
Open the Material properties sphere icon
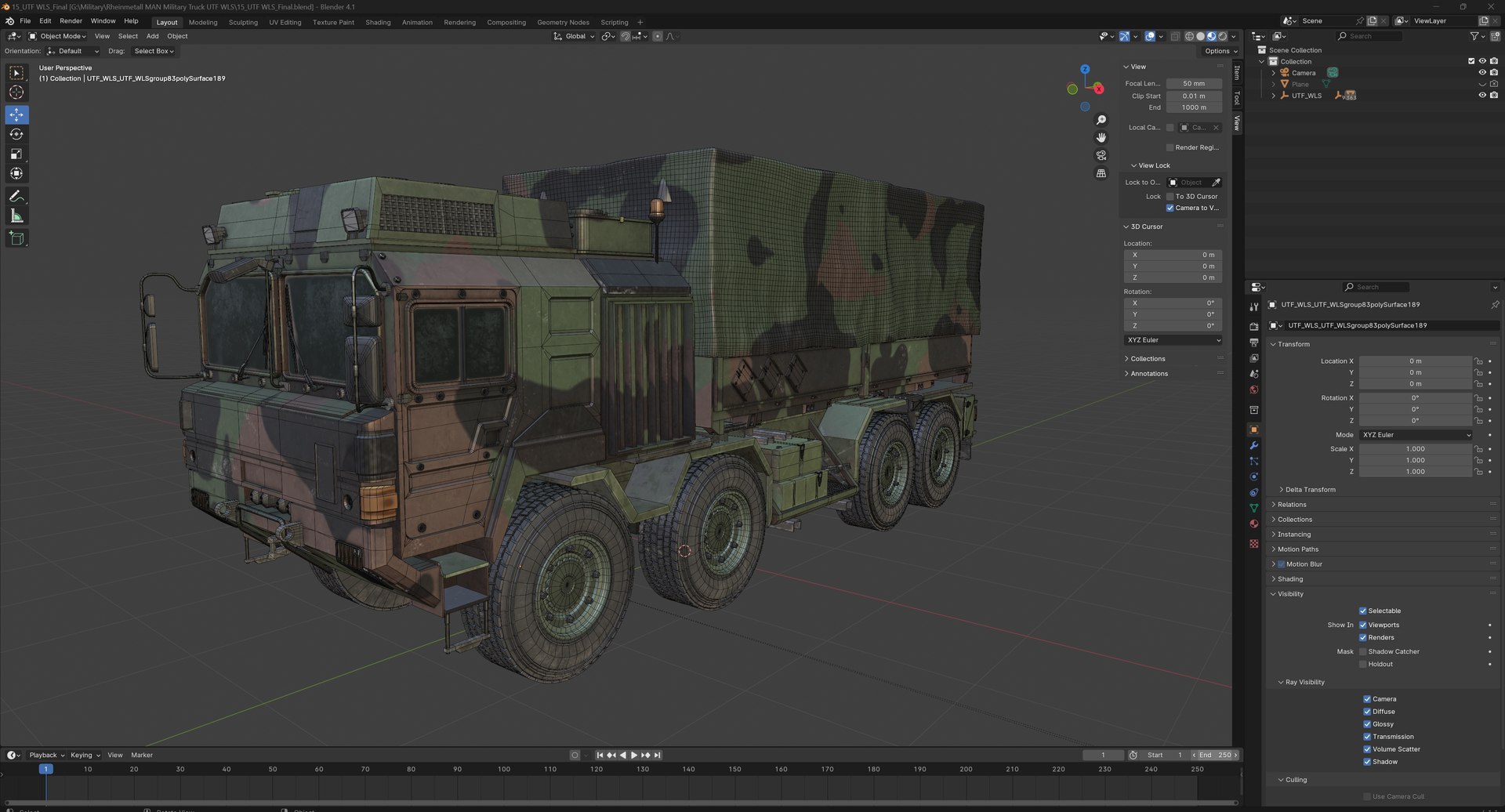[x=1254, y=524]
